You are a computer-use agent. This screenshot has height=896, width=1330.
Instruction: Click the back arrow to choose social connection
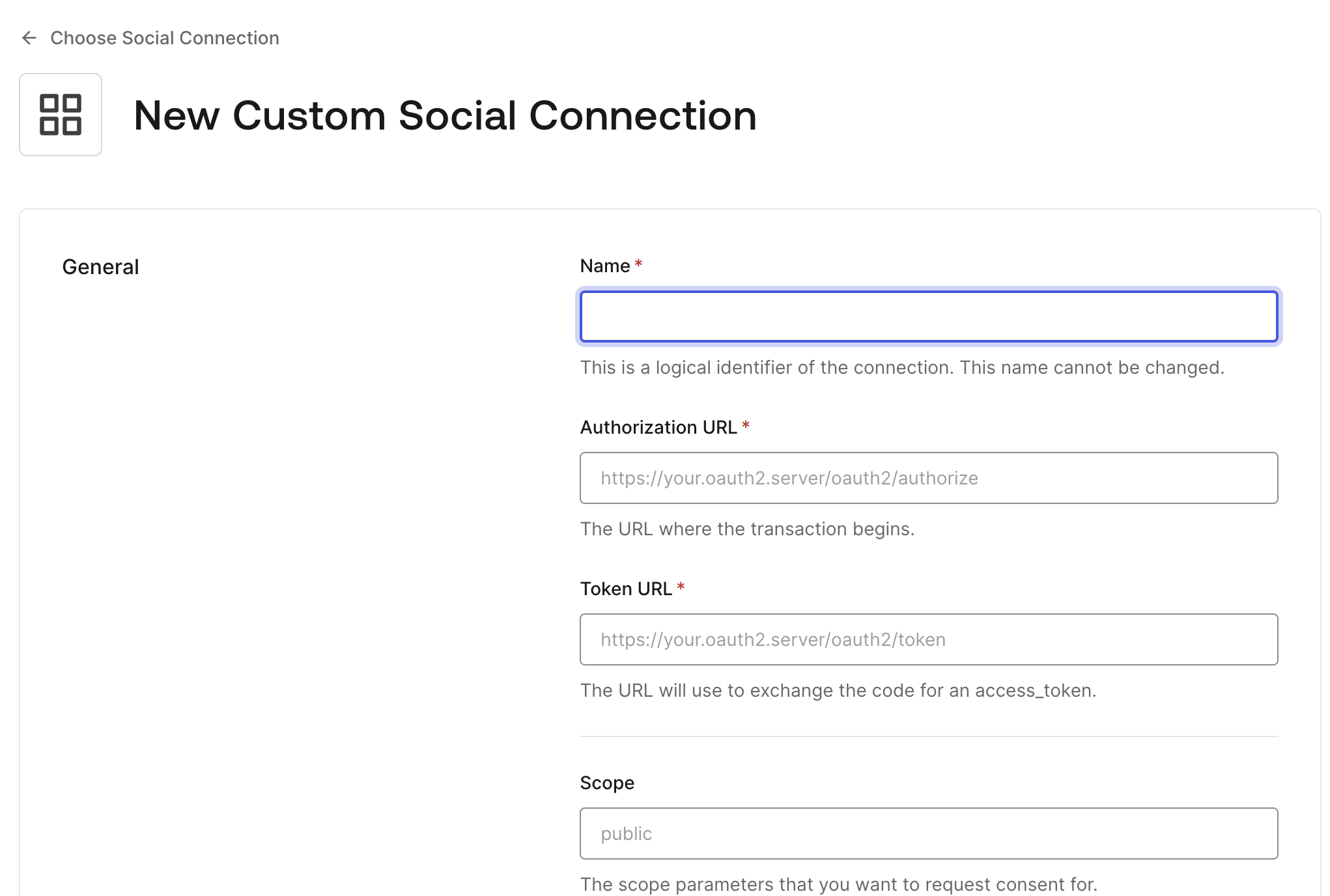click(x=29, y=37)
